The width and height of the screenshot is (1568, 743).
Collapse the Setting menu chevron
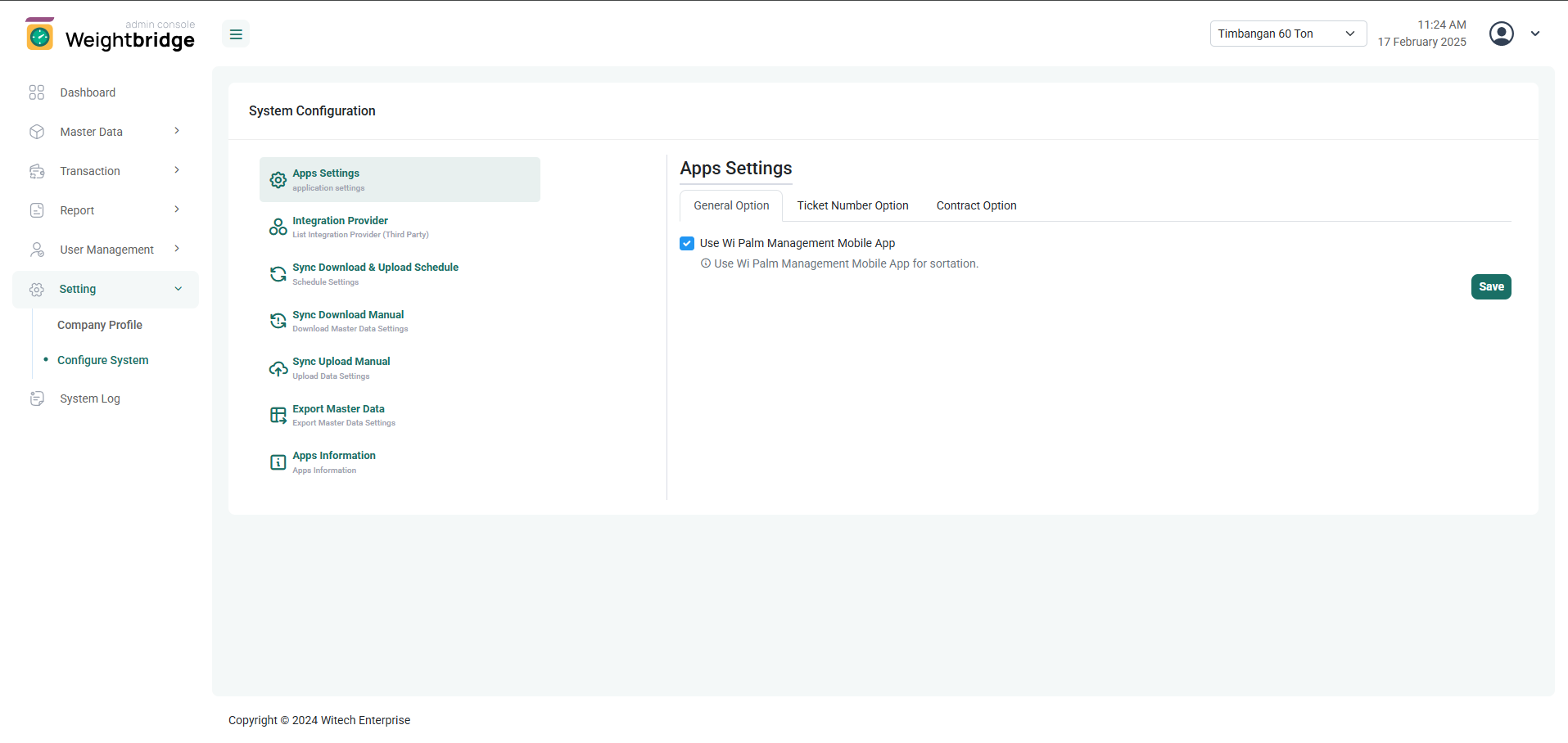pos(178,289)
